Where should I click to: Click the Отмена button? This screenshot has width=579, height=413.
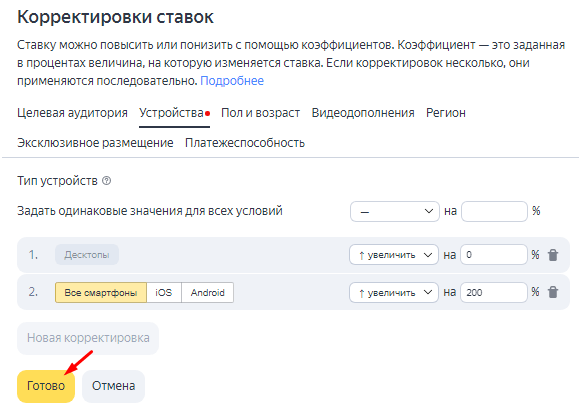[113, 386]
